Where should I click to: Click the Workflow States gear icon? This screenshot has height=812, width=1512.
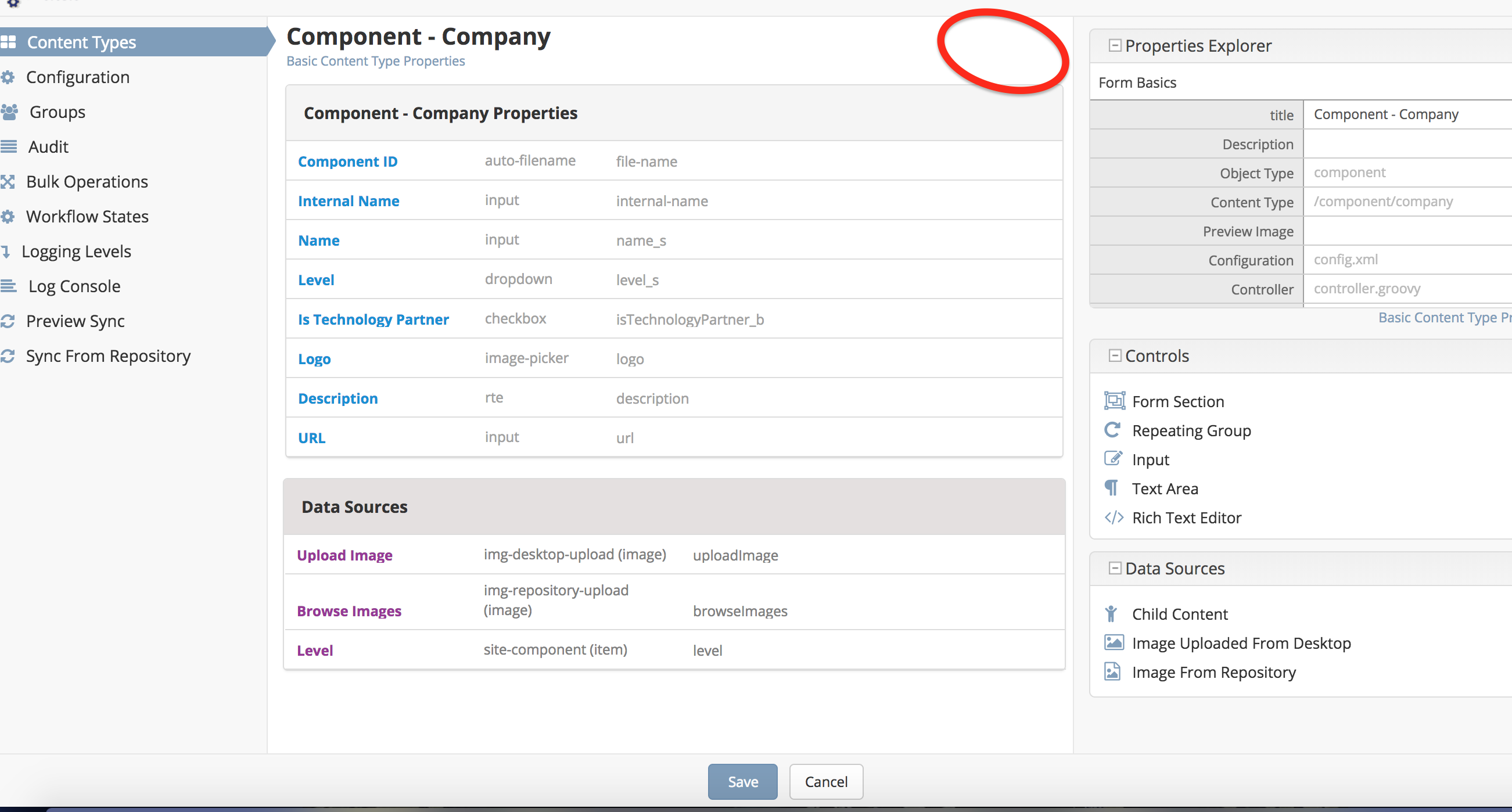[7, 216]
